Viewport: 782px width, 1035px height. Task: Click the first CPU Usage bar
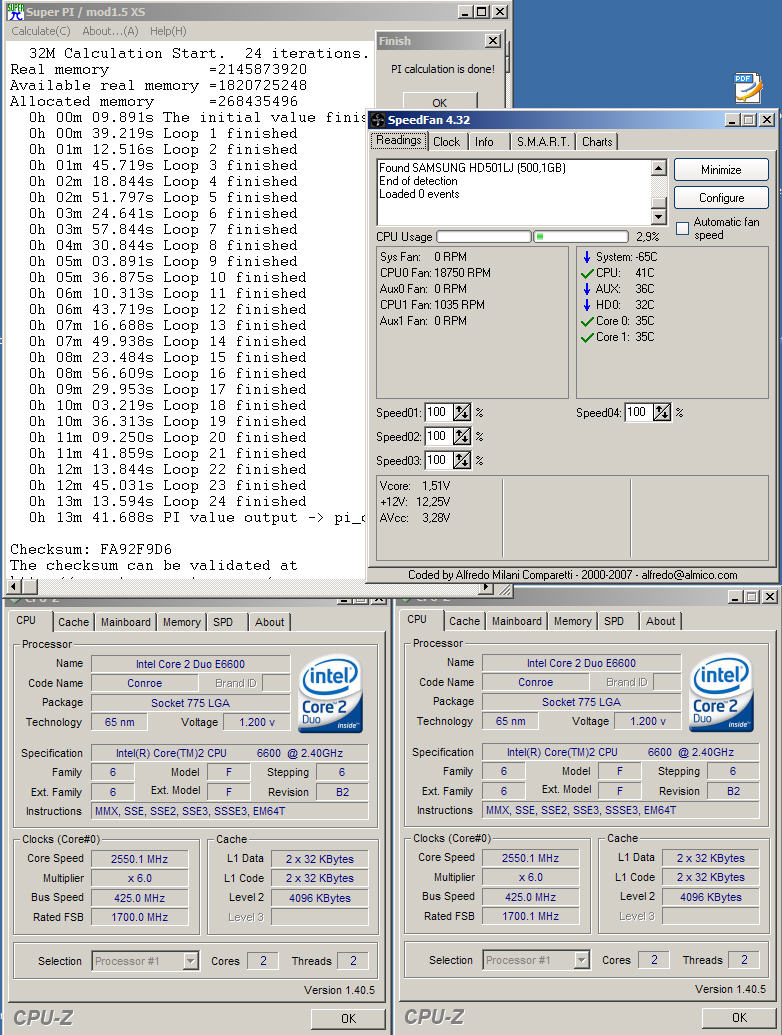point(484,236)
